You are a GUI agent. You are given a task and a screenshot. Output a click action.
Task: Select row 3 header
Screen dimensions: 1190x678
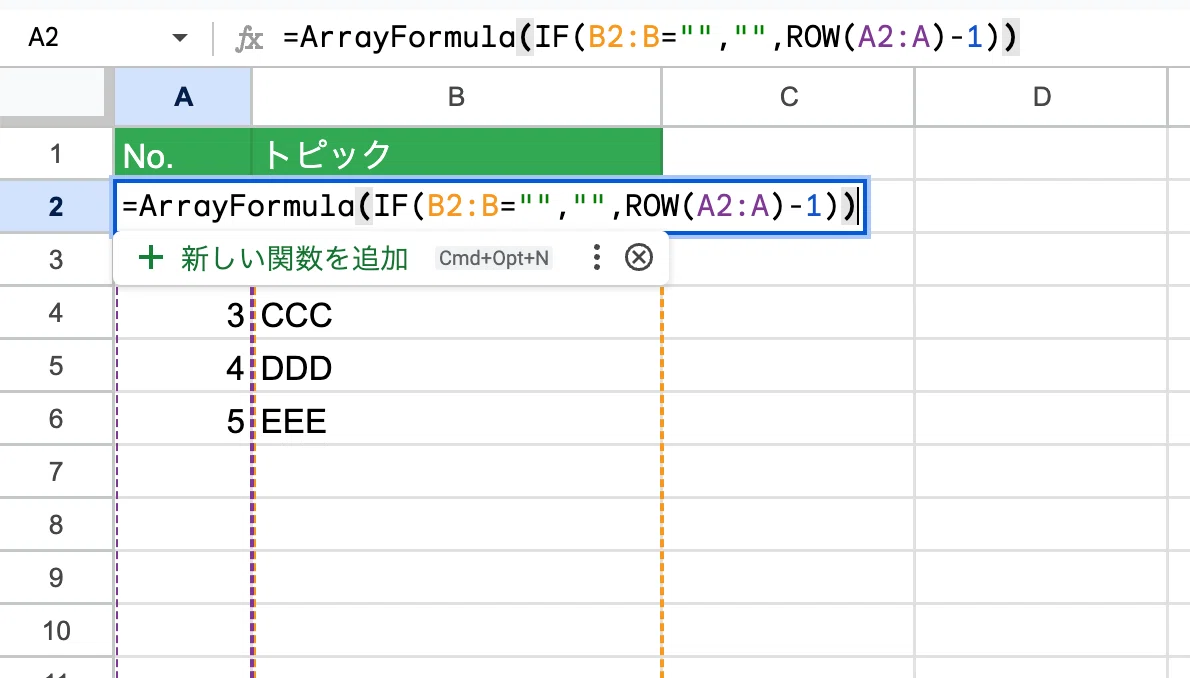click(56, 259)
